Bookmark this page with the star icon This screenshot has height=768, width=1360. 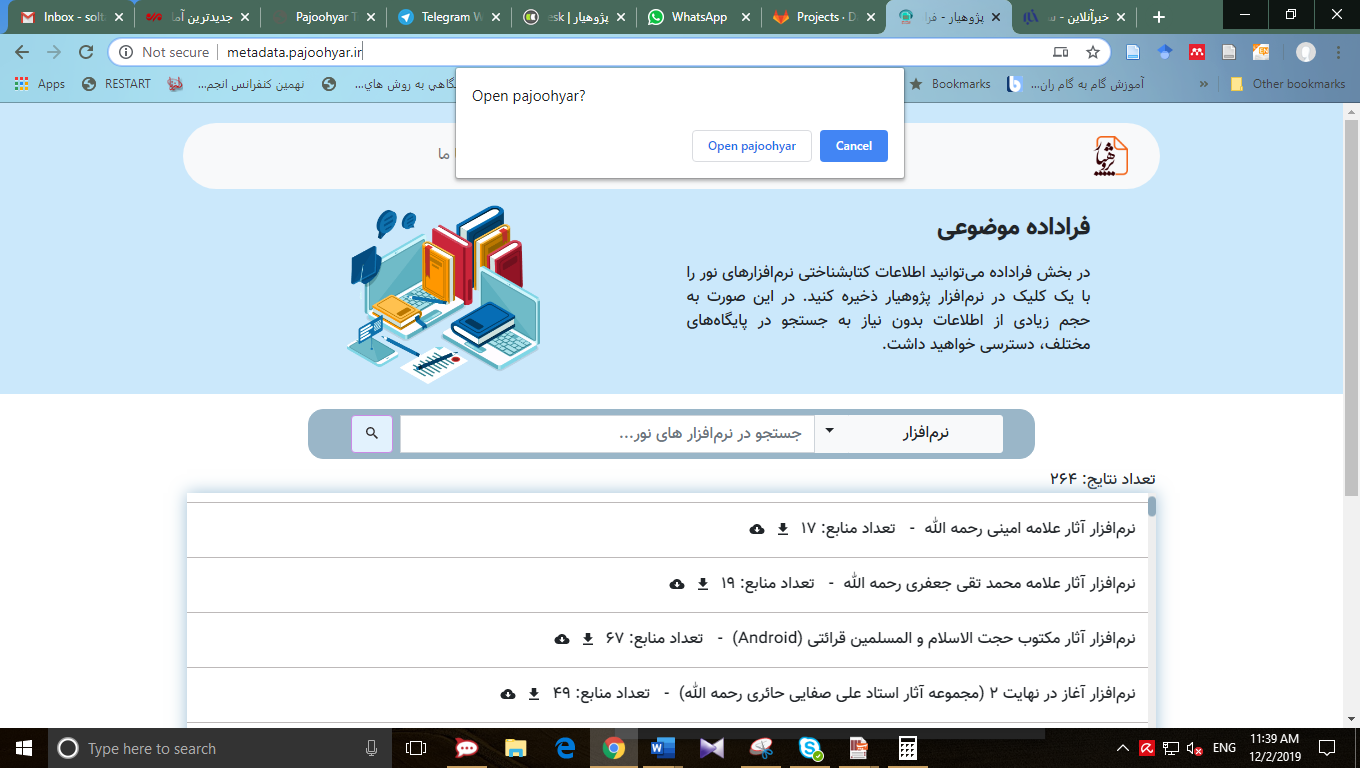click(1093, 52)
